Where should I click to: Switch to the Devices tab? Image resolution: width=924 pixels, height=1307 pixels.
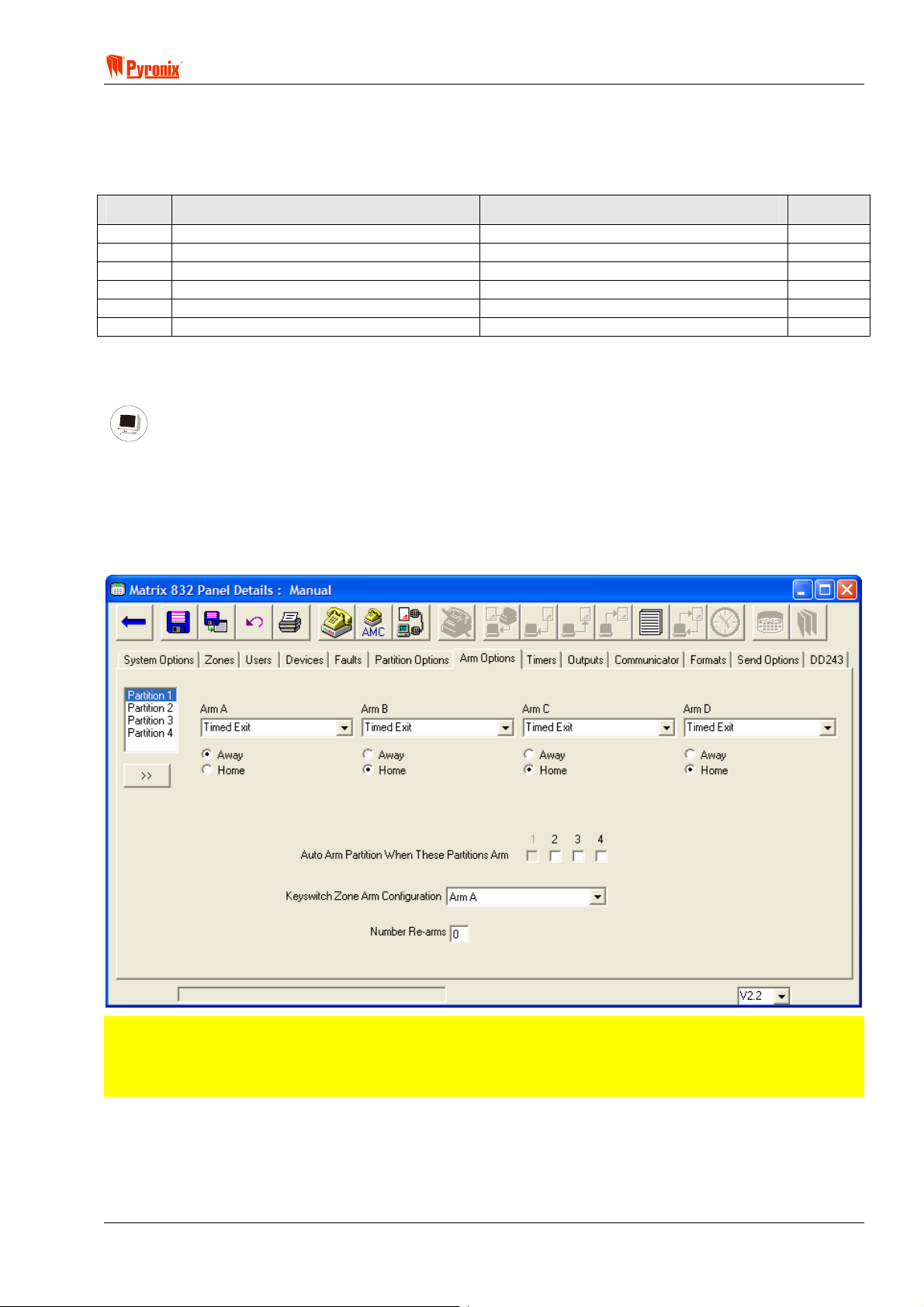pos(304,660)
